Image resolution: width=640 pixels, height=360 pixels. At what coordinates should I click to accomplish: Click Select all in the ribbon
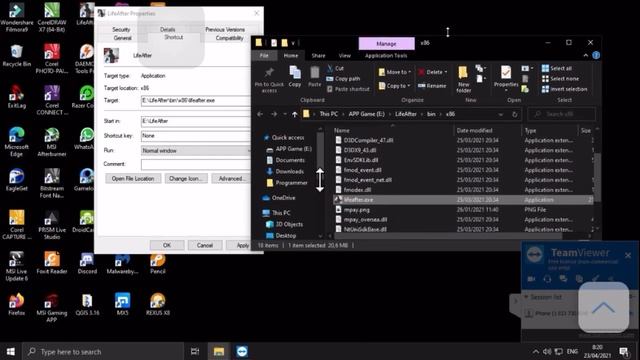point(557,68)
